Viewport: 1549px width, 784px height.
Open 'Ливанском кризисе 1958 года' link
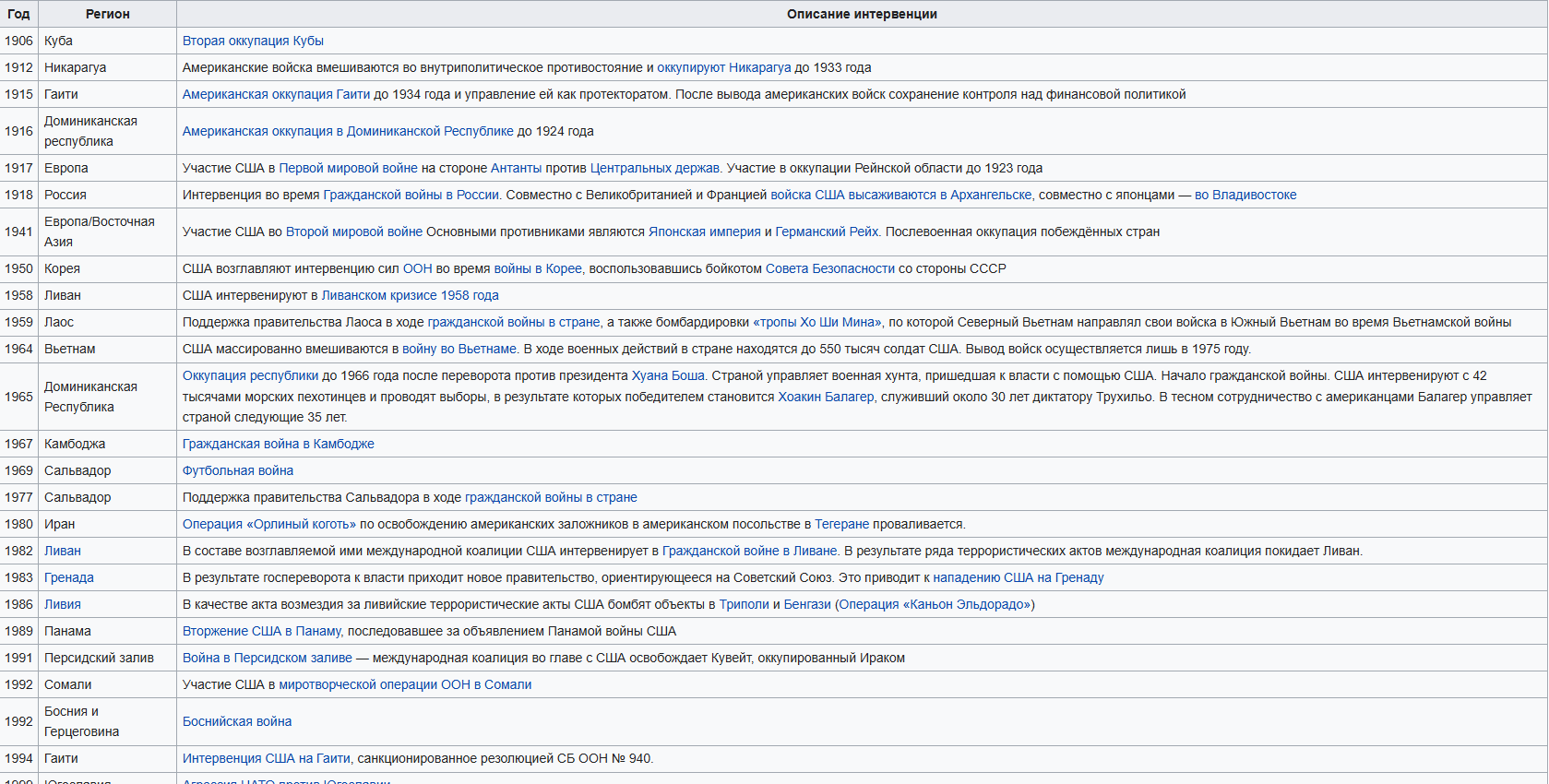[411, 295]
